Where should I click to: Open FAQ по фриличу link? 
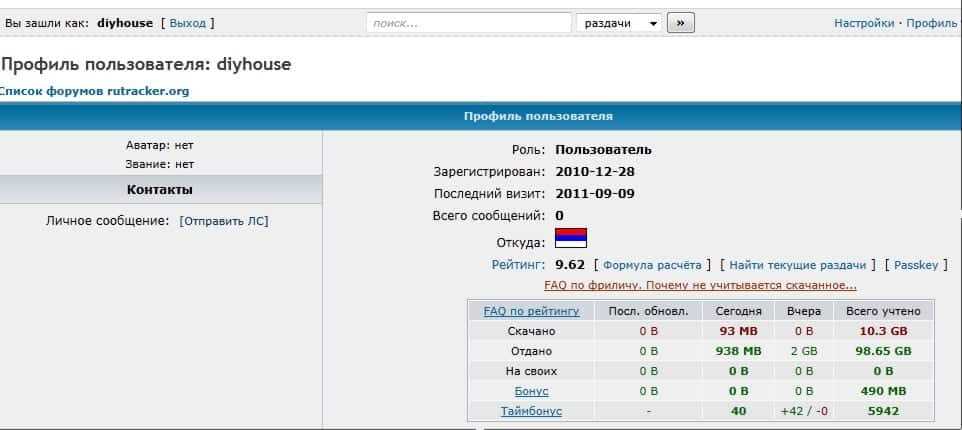click(700, 285)
